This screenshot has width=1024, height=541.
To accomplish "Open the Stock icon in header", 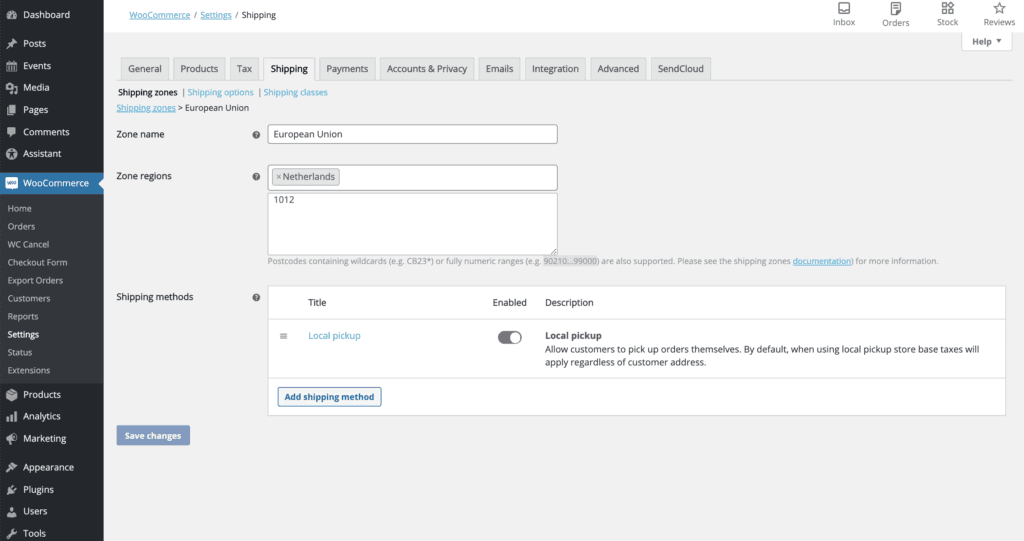I will [948, 8].
